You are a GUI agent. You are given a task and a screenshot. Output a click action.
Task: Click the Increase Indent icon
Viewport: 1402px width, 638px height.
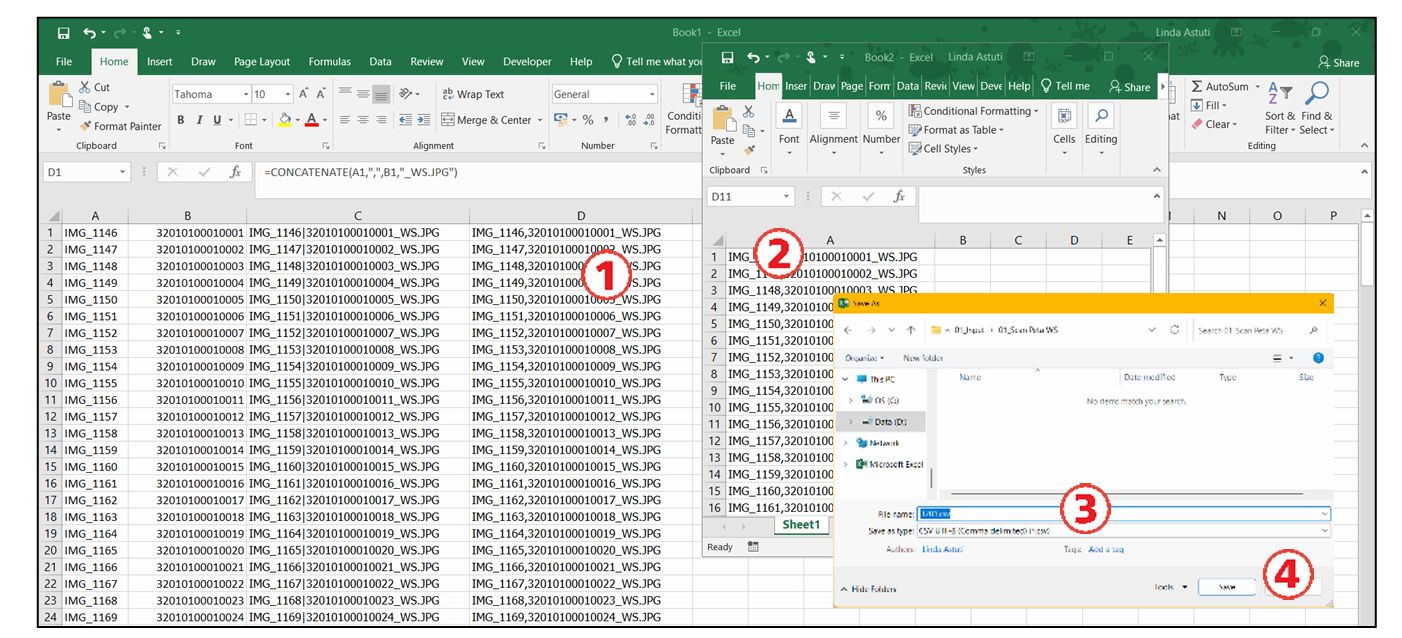(425, 120)
